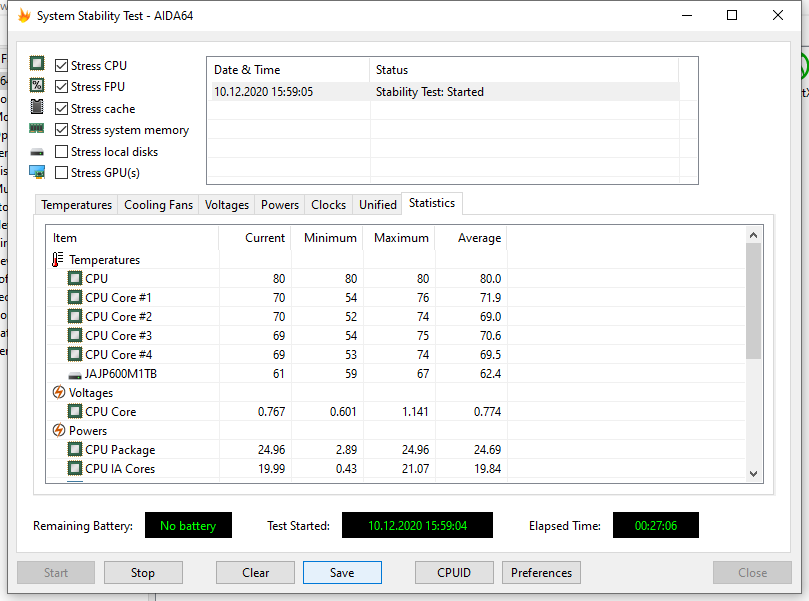This screenshot has height=601, width=809.
Task: Click the chip icon for CPU Core #1
Action: (75, 298)
